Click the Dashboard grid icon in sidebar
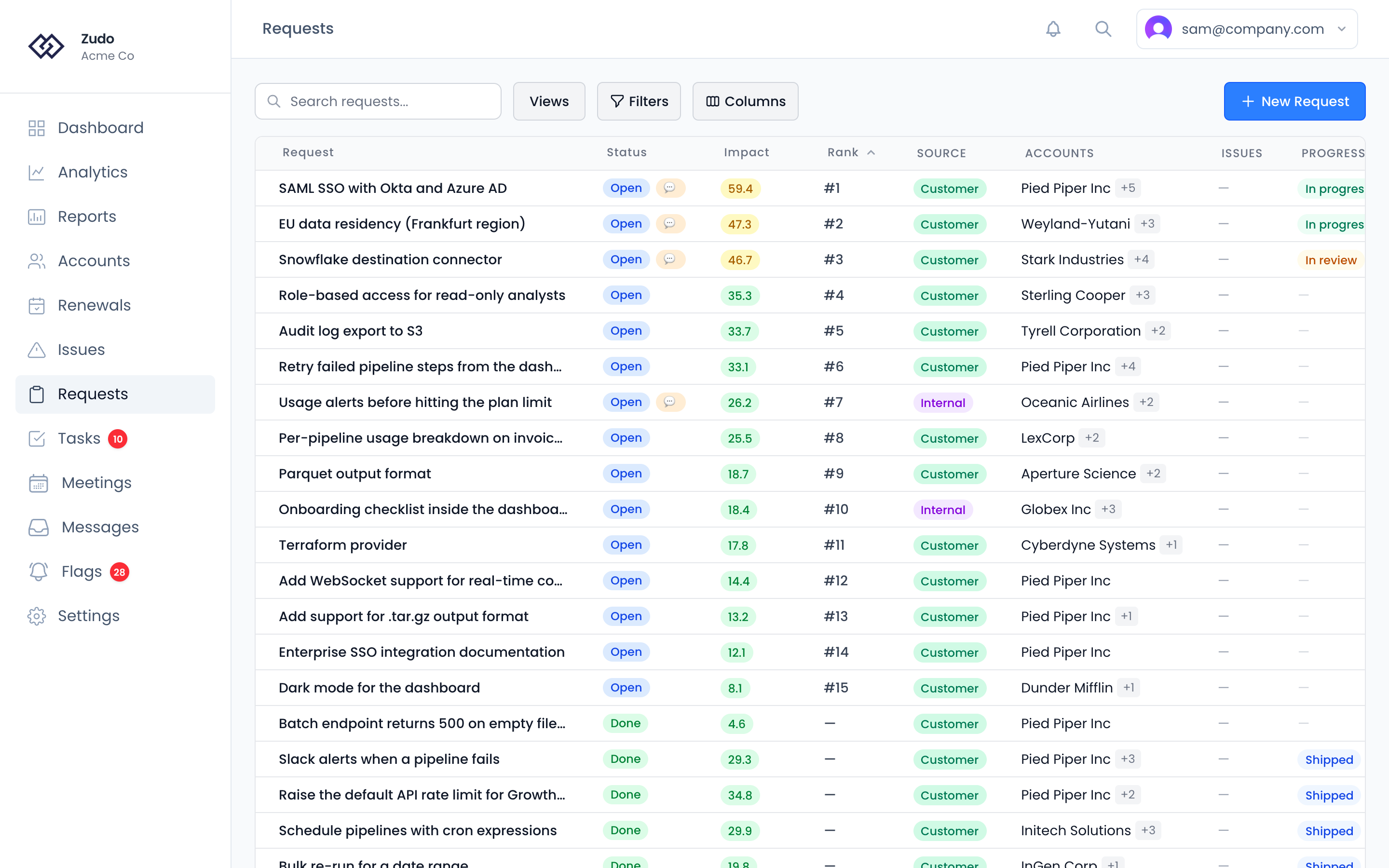Viewport: 1389px width, 868px height. pyautogui.click(x=37, y=128)
